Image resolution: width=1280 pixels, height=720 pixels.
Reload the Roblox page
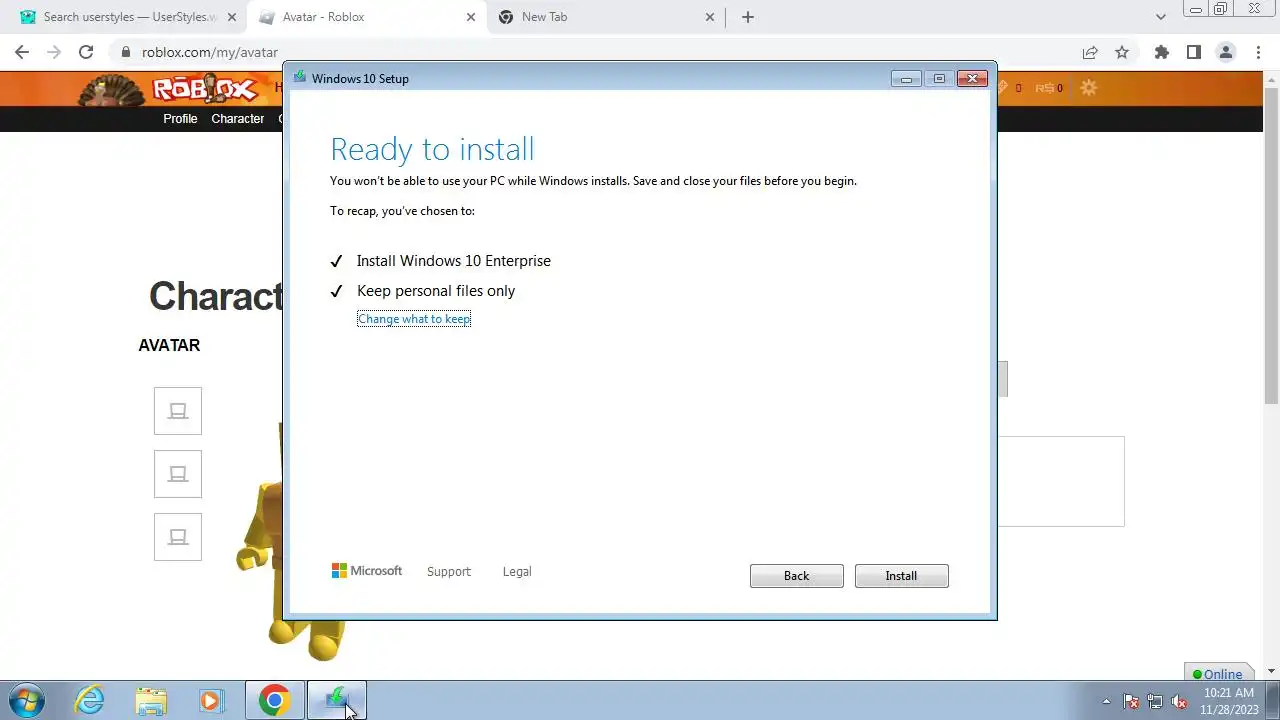86,52
